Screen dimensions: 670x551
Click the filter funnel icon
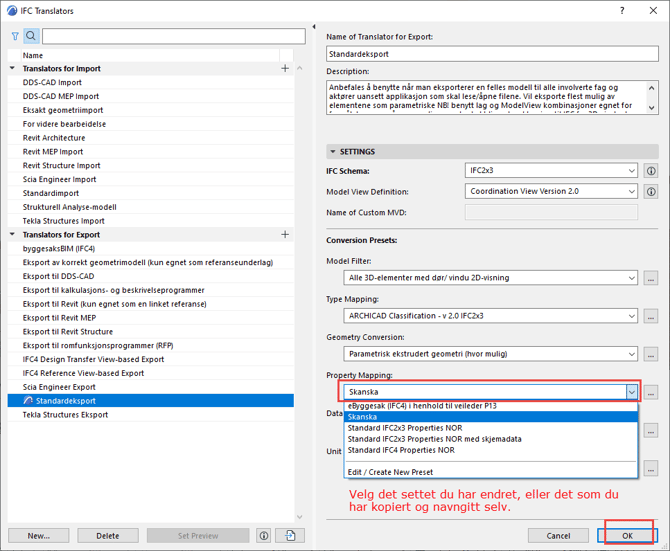[15, 36]
